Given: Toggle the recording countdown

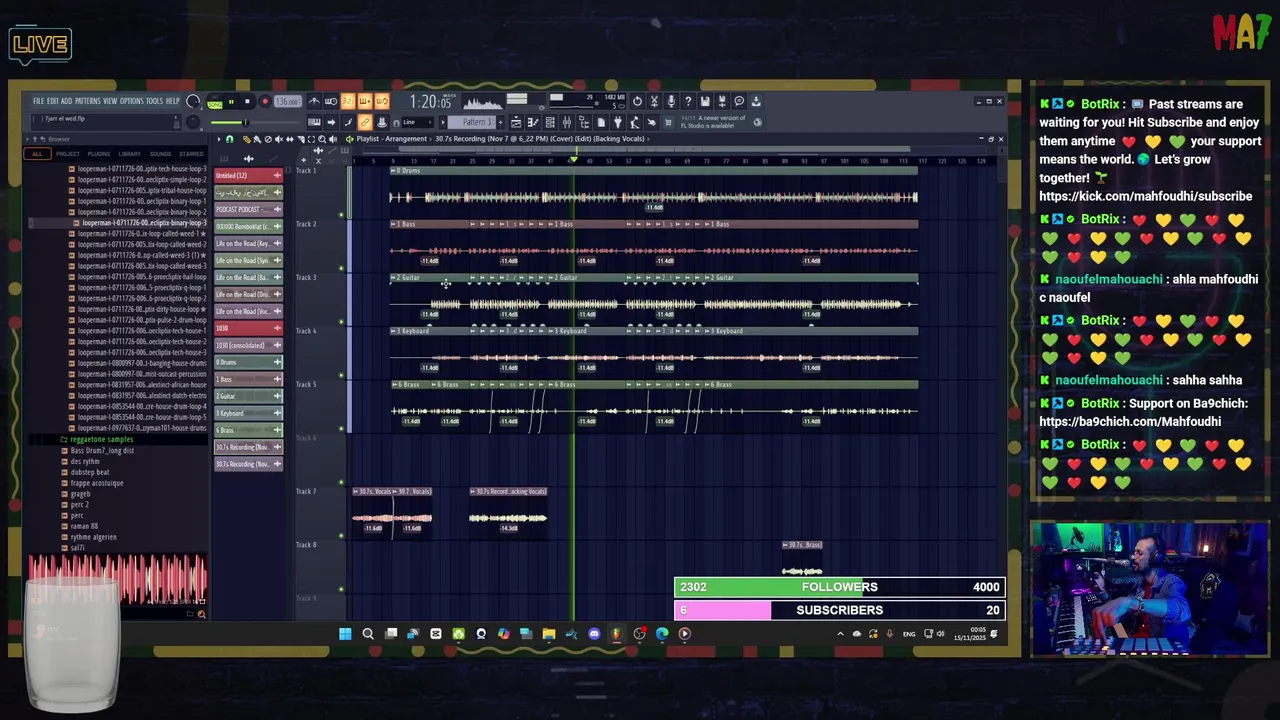Looking at the screenshot, I should [x=348, y=101].
